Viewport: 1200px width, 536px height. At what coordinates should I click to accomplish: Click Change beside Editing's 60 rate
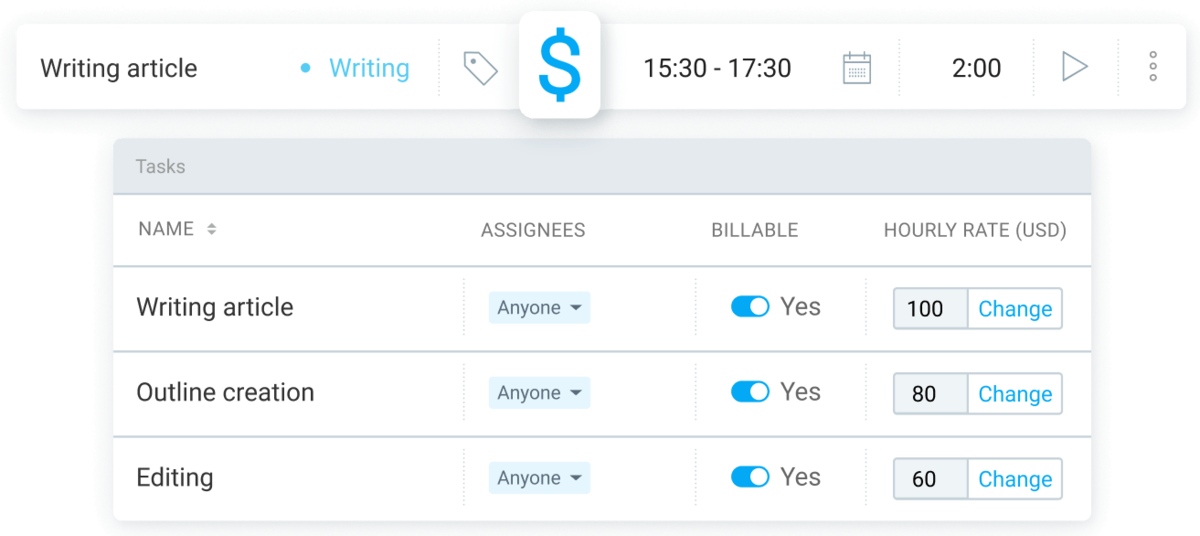pos(1015,479)
